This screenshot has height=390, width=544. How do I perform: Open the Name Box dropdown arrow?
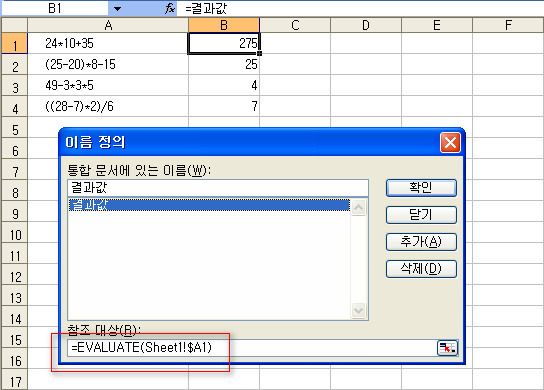pyautogui.click(x=117, y=8)
